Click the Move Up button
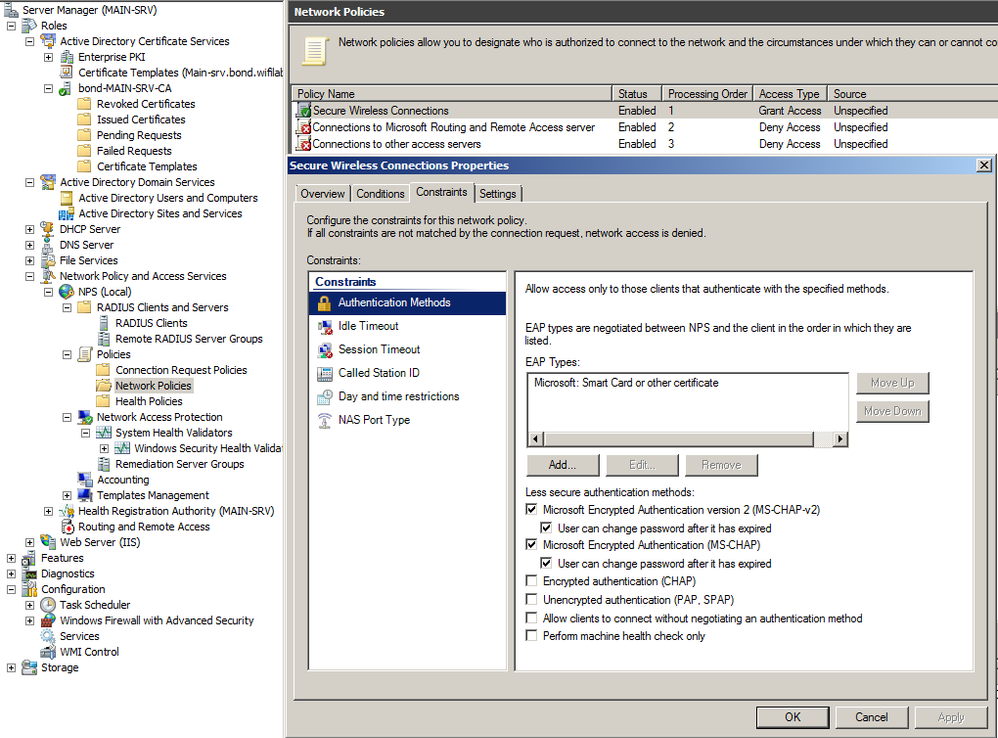Image resolution: width=998 pixels, height=738 pixels. (x=892, y=383)
